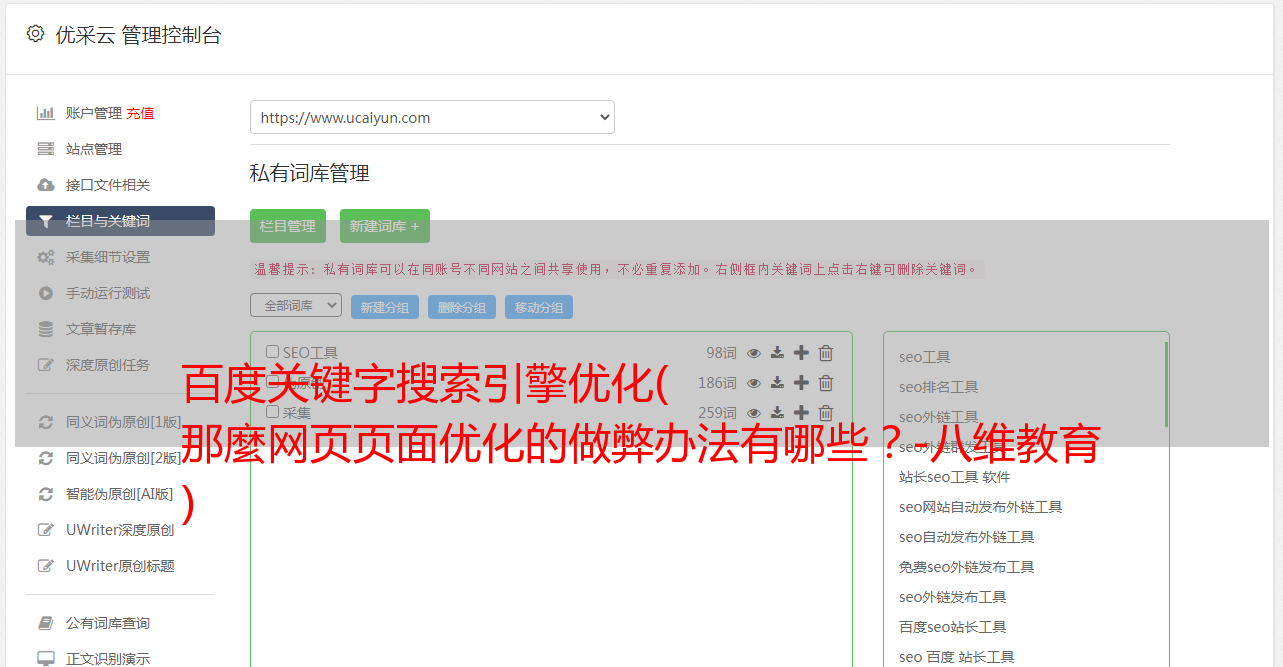Check the 采集 library checkbox

(272, 412)
